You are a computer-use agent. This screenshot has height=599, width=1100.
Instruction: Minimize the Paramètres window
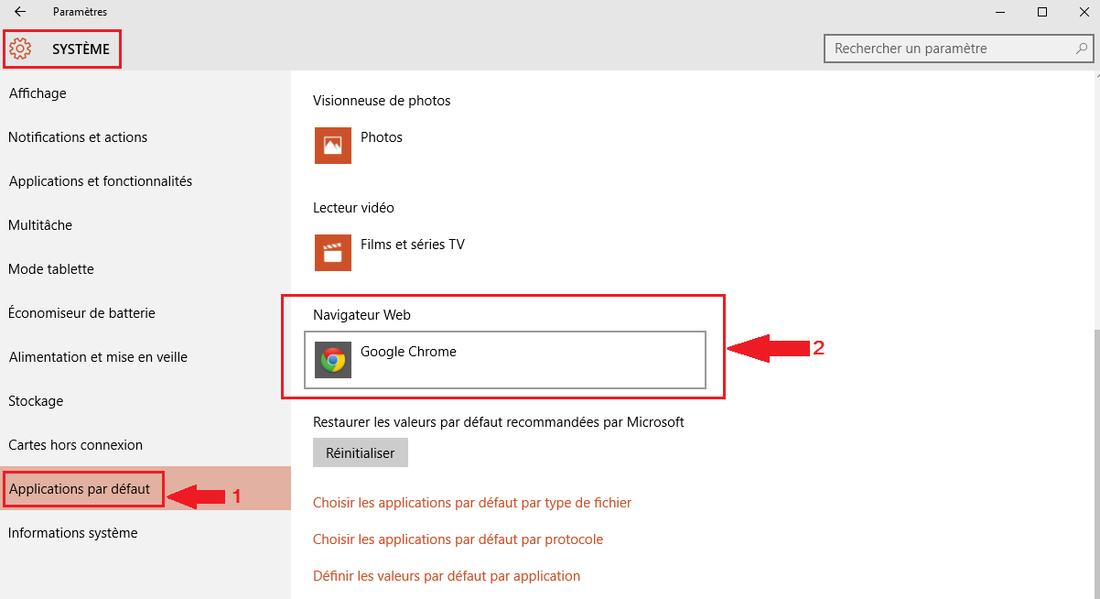click(x=1000, y=12)
